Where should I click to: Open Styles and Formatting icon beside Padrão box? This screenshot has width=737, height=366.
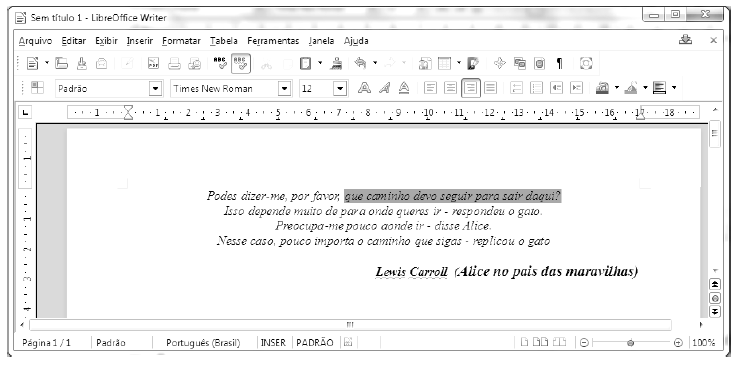pos(37,88)
